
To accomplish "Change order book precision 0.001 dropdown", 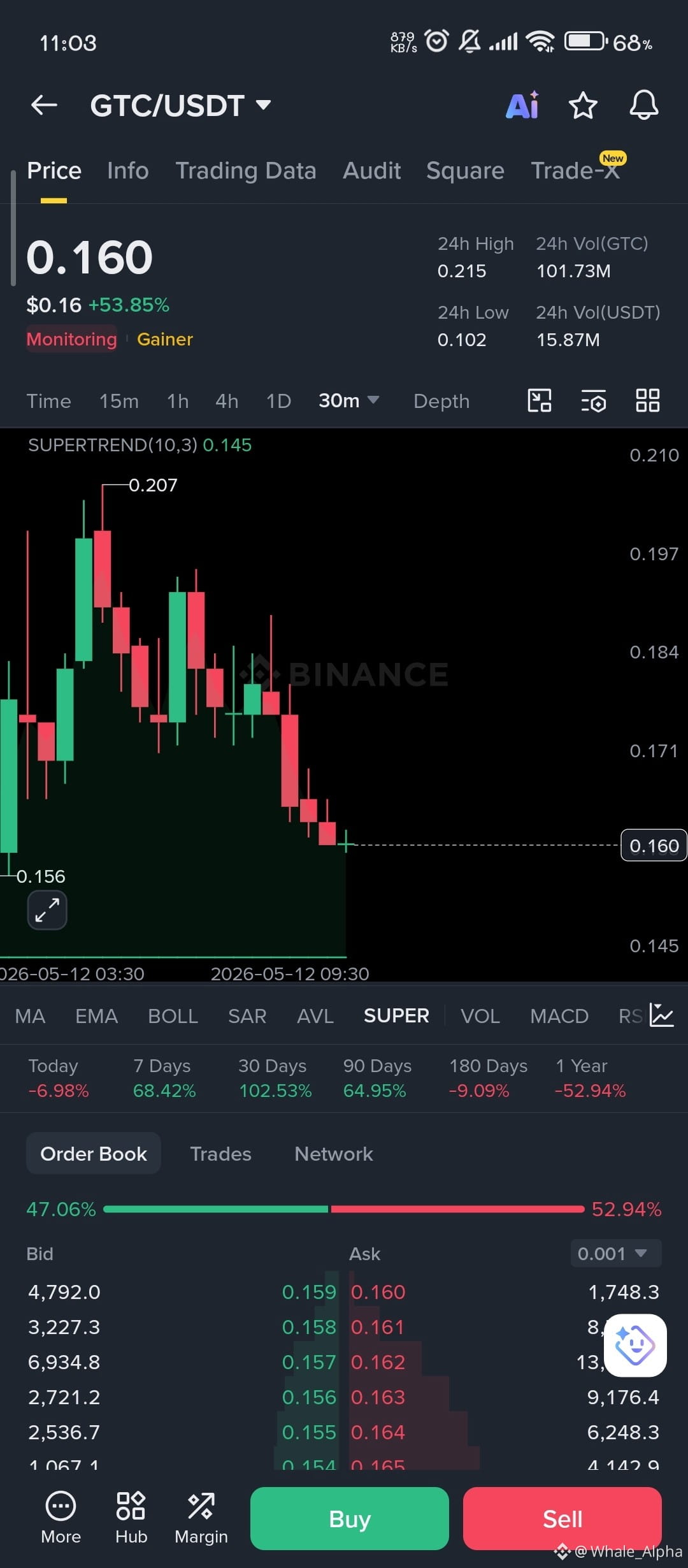I will point(615,1253).
